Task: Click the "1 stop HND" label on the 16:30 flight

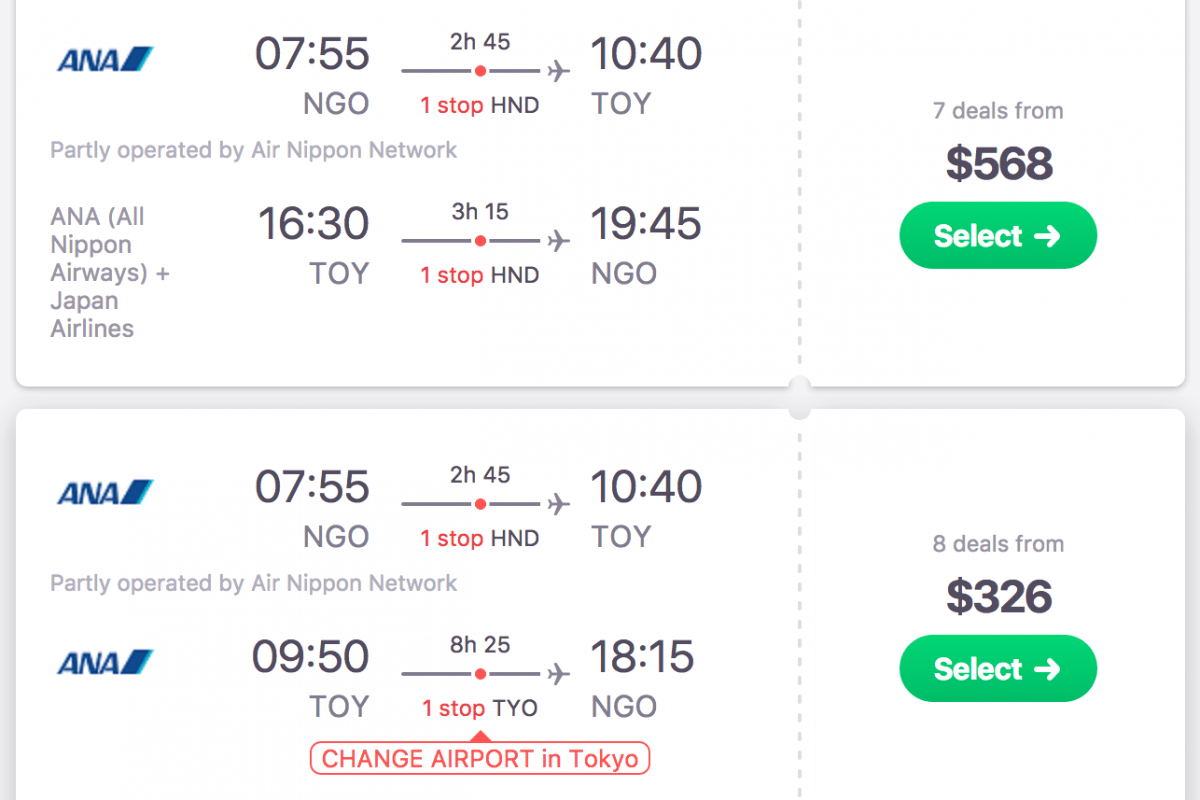Action: 480,275
